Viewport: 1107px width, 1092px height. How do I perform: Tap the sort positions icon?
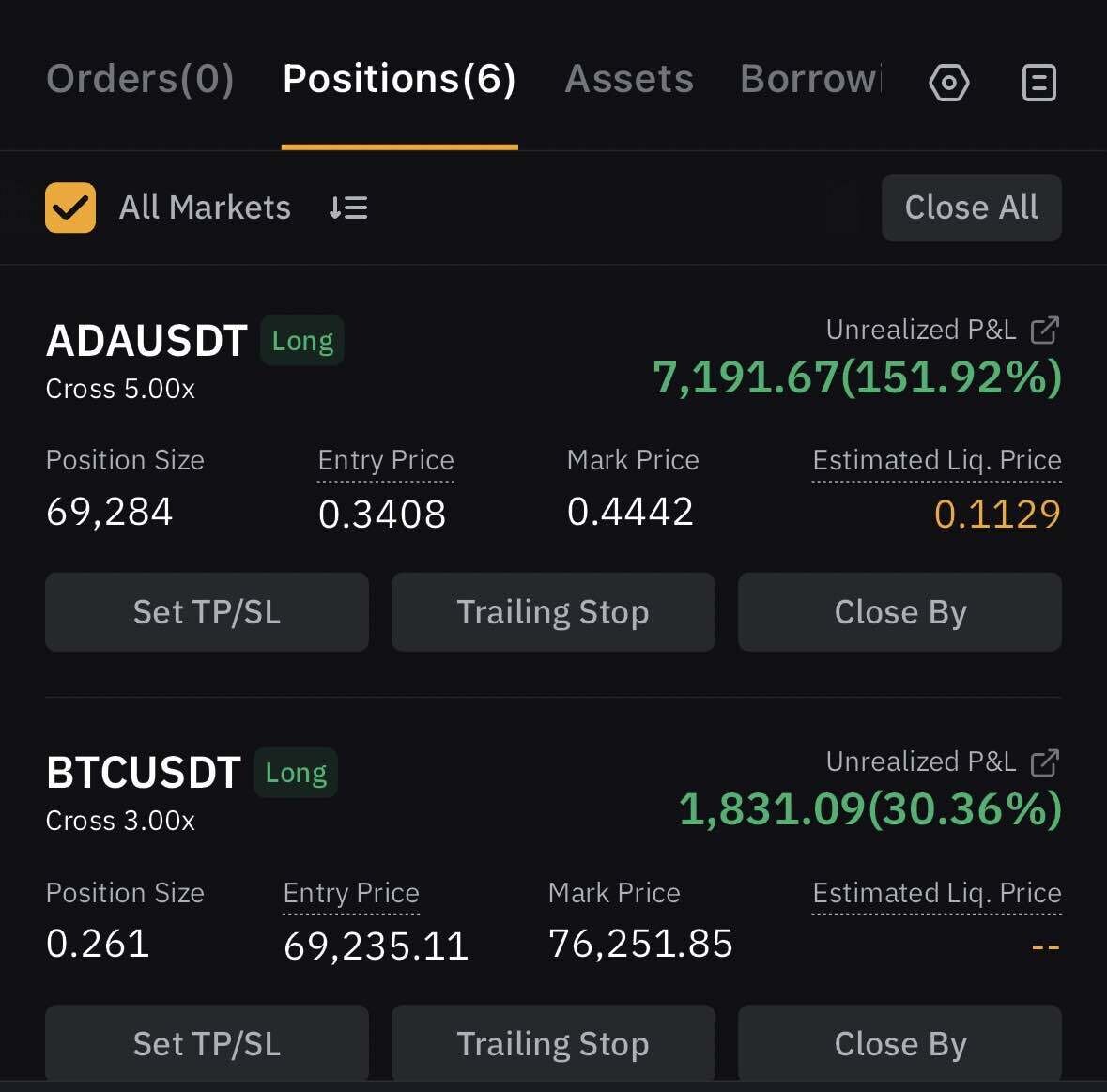click(x=348, y=208)
